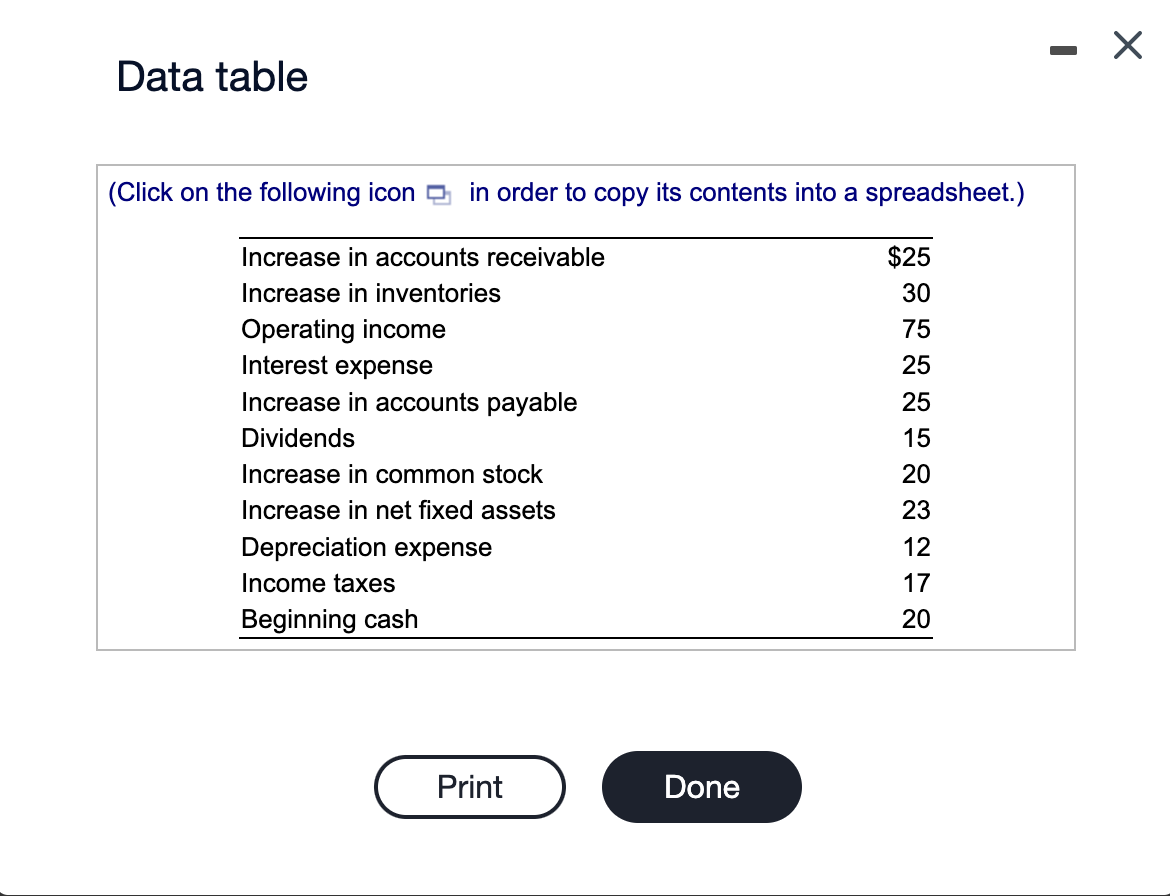This screenshot has width=1170, height=896.
Task: Select the Increase in net fixed assets row
Action: point(398,510)
